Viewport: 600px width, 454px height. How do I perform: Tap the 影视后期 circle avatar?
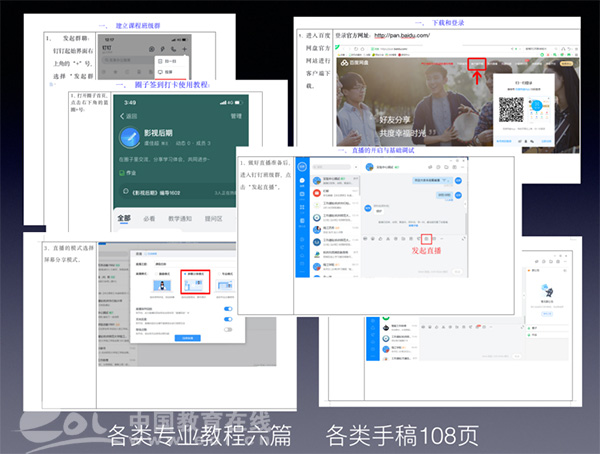(x=129, y=137)
